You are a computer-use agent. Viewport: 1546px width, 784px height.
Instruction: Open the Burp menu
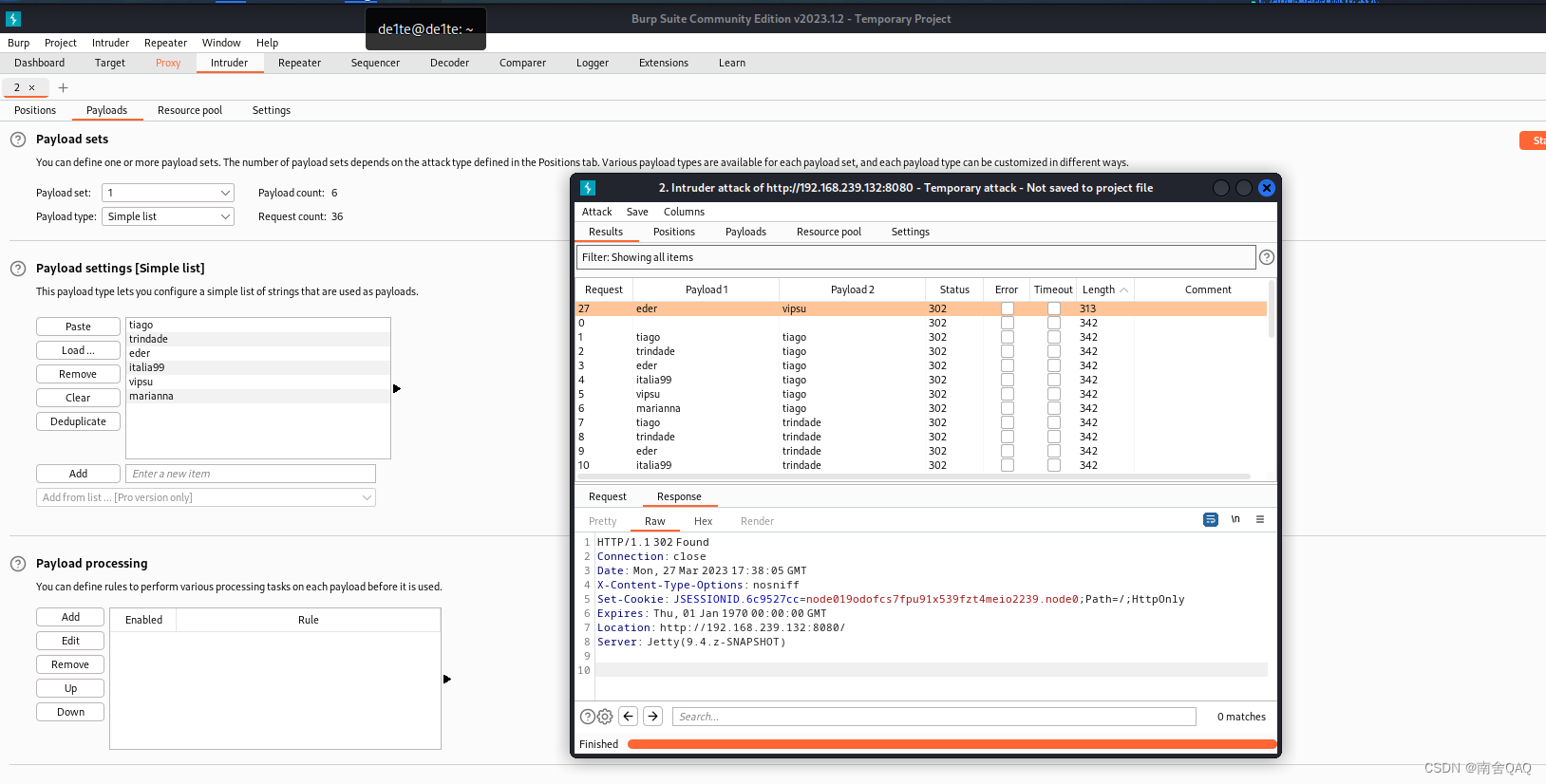(x=19, y=43)
